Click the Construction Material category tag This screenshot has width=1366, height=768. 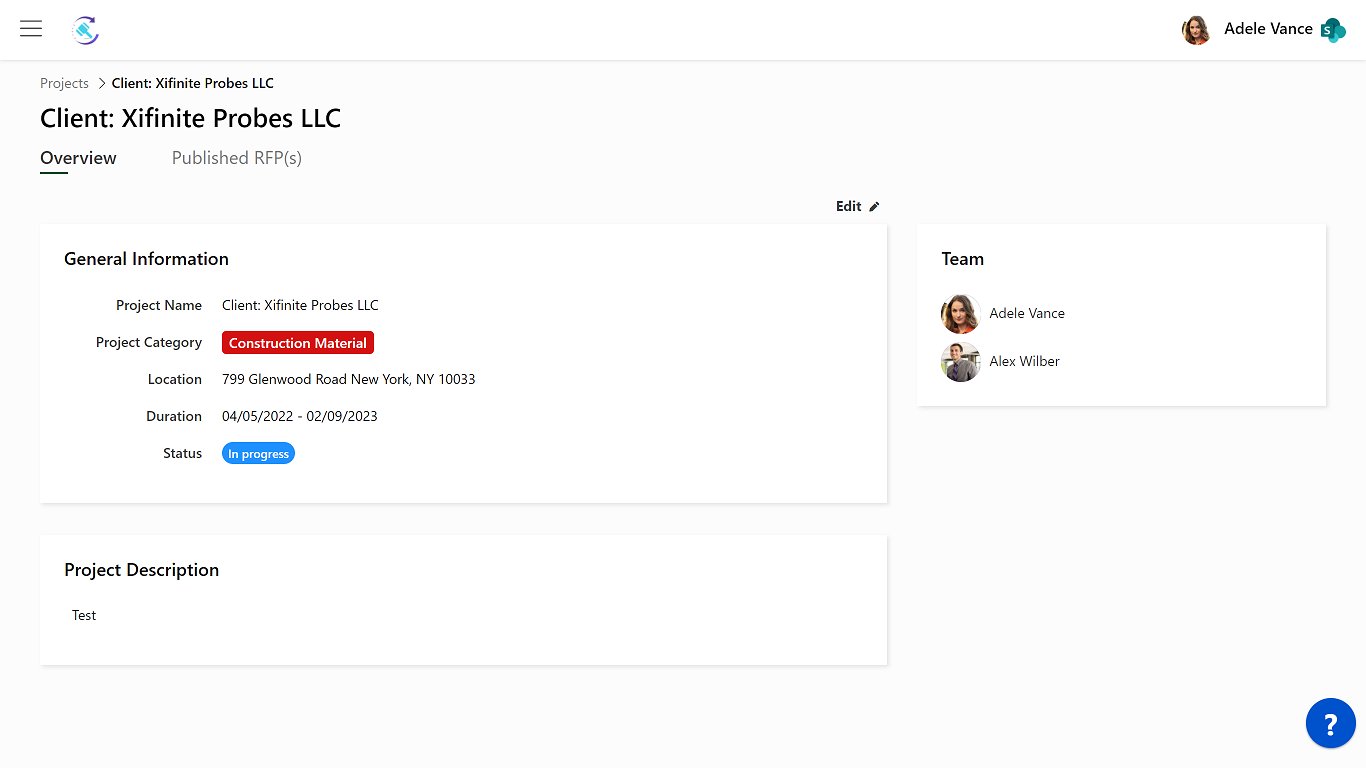coord(298,343)
